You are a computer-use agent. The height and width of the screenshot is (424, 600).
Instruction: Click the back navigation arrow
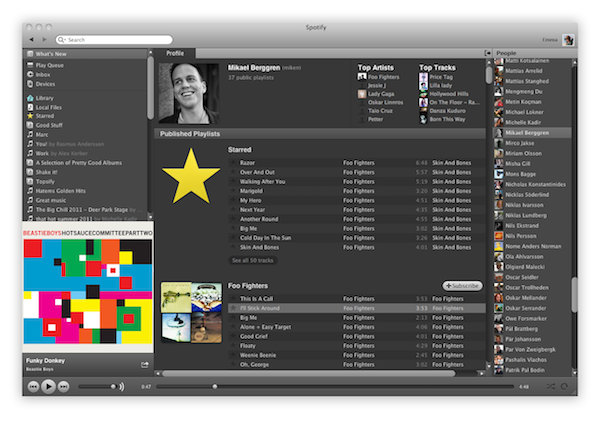(31, 40)
